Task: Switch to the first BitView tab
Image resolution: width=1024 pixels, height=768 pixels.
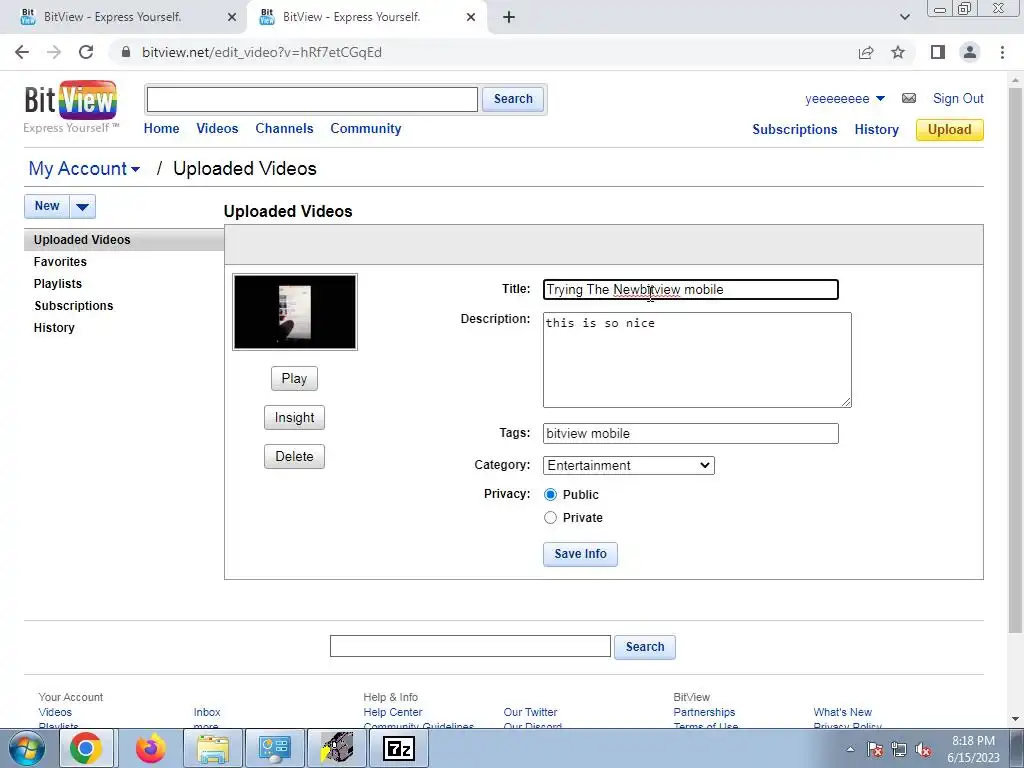Action: click(x=124, y=17)
